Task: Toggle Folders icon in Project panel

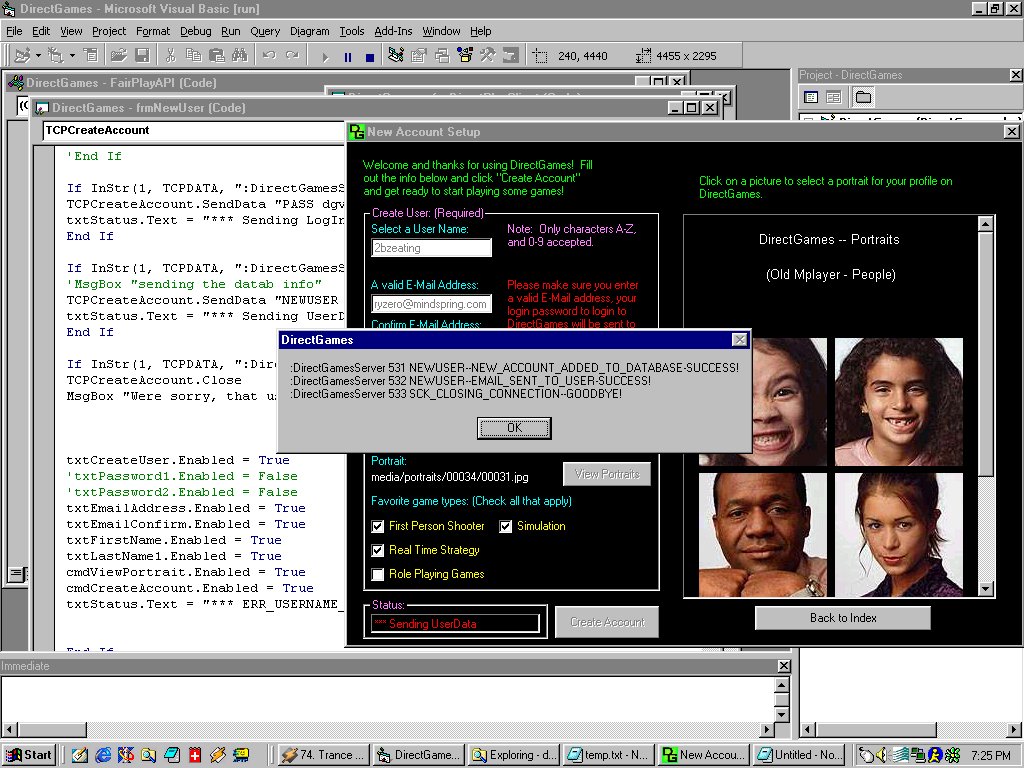Action: click(863, 97)
